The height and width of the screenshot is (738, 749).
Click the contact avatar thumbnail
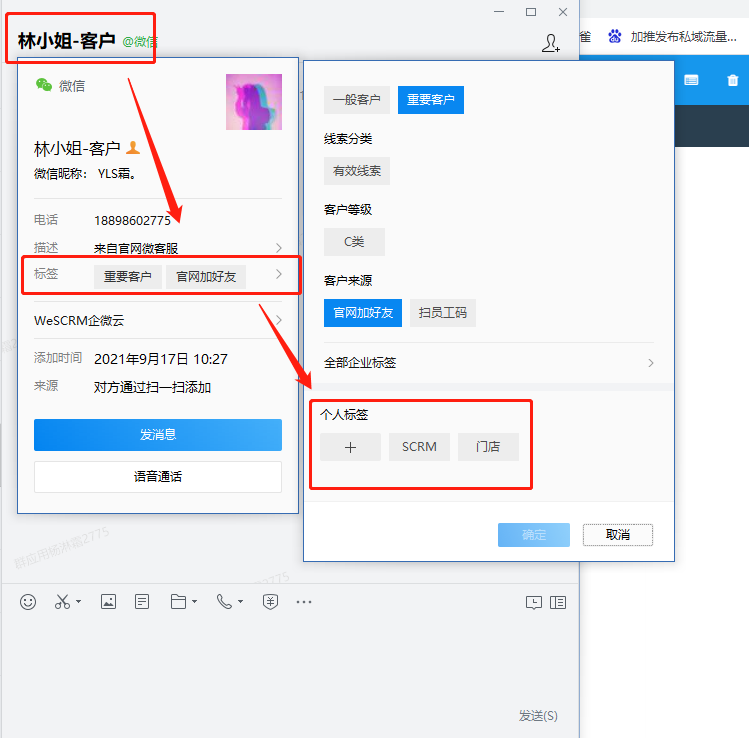coord(254,102)
